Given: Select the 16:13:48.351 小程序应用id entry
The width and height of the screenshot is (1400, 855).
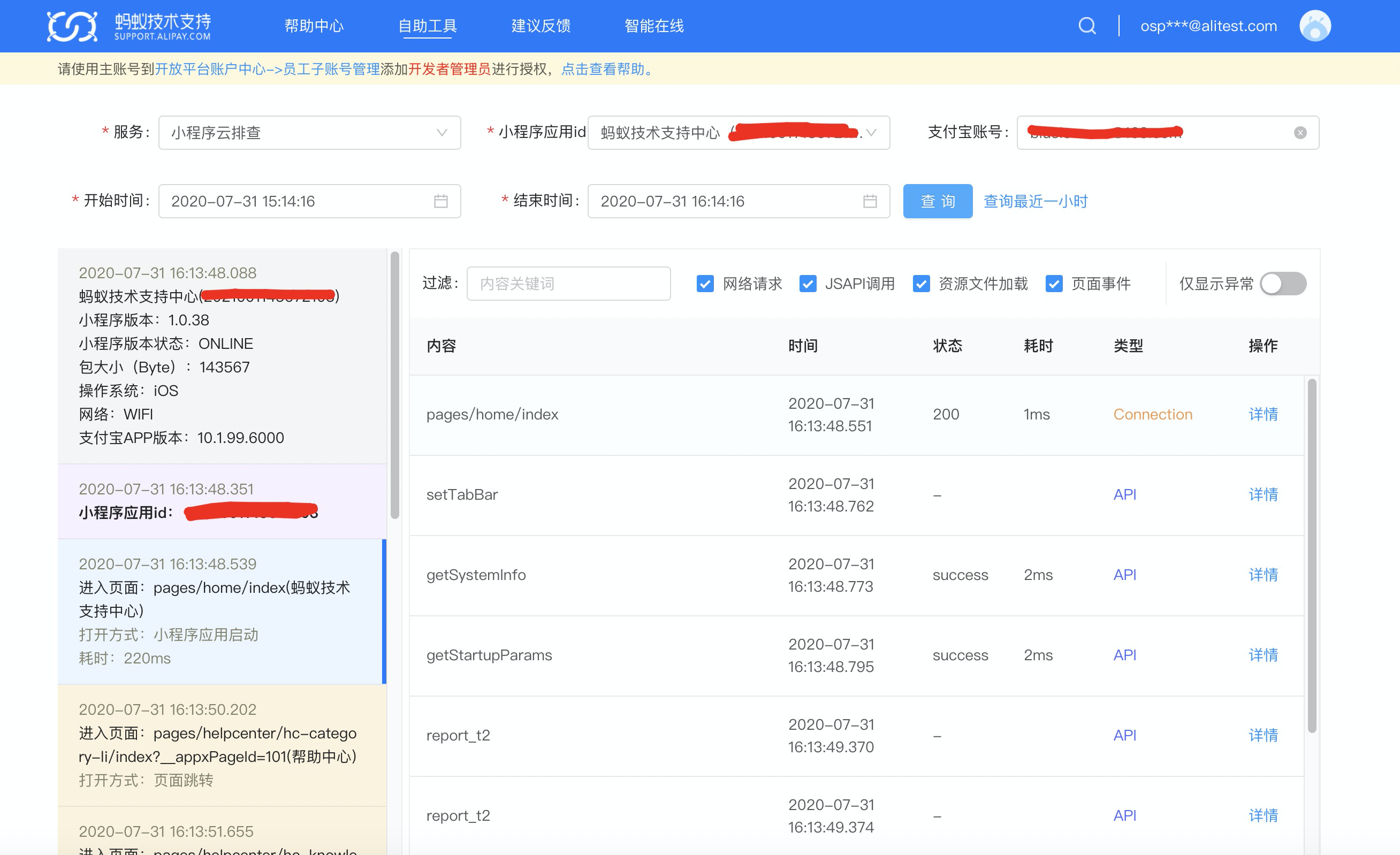Looking at the screenshot, I should click(x=222, y=501).
